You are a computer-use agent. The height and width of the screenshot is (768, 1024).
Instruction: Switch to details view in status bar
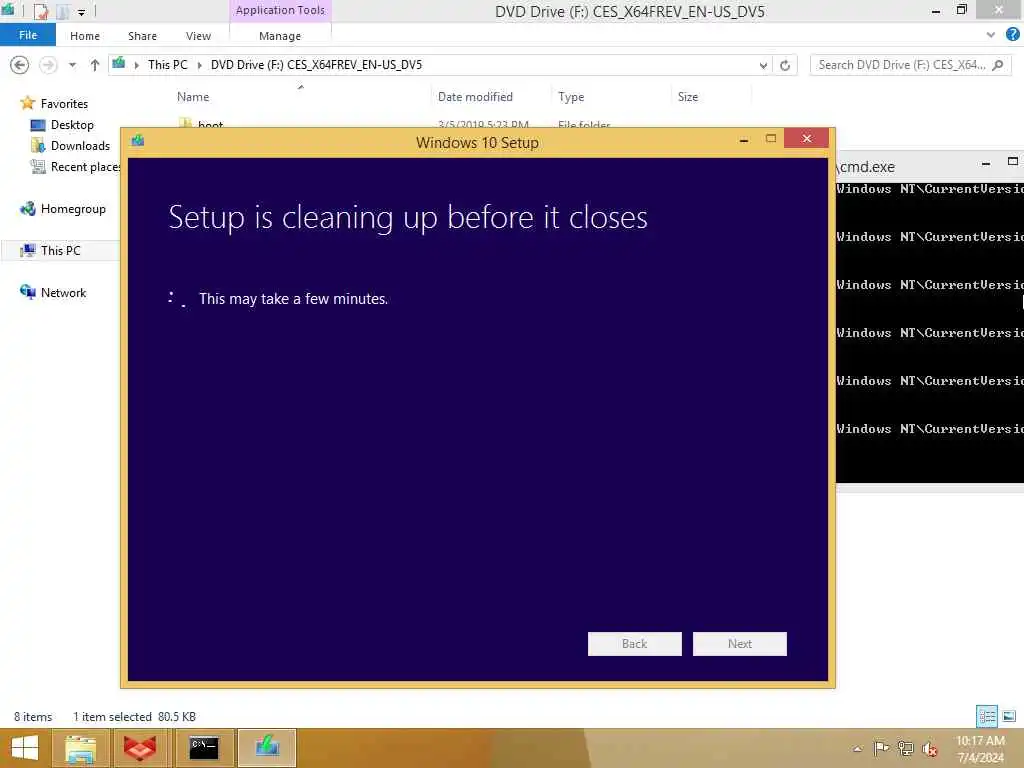pos(986,716)
